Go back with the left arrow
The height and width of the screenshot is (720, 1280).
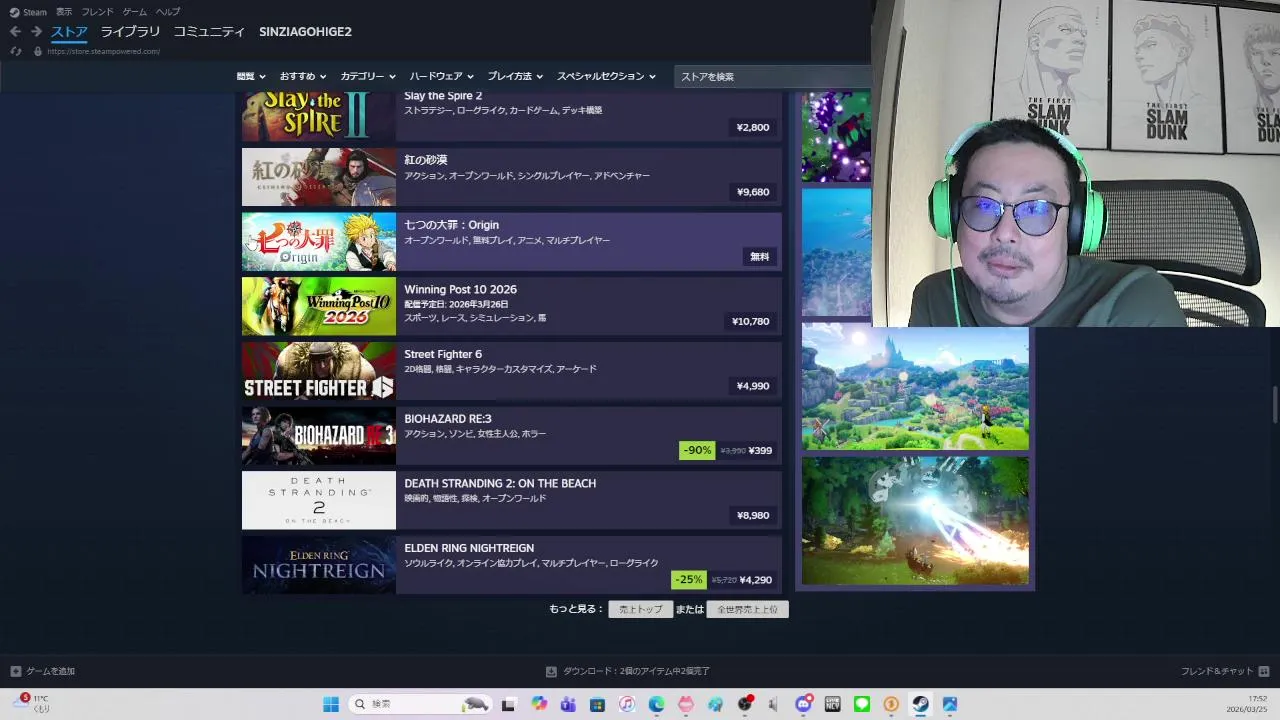(15, 32)
